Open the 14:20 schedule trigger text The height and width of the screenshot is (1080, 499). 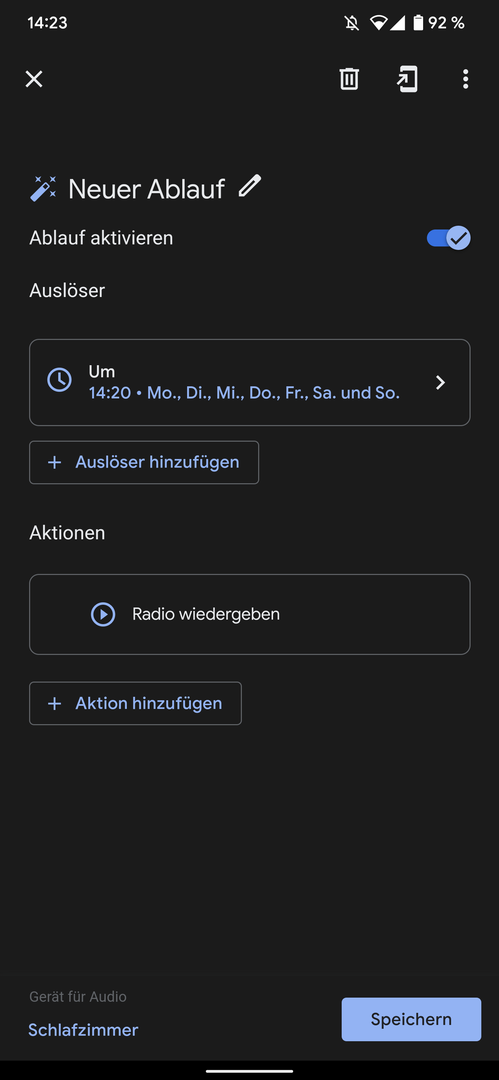tap(244, 393)
